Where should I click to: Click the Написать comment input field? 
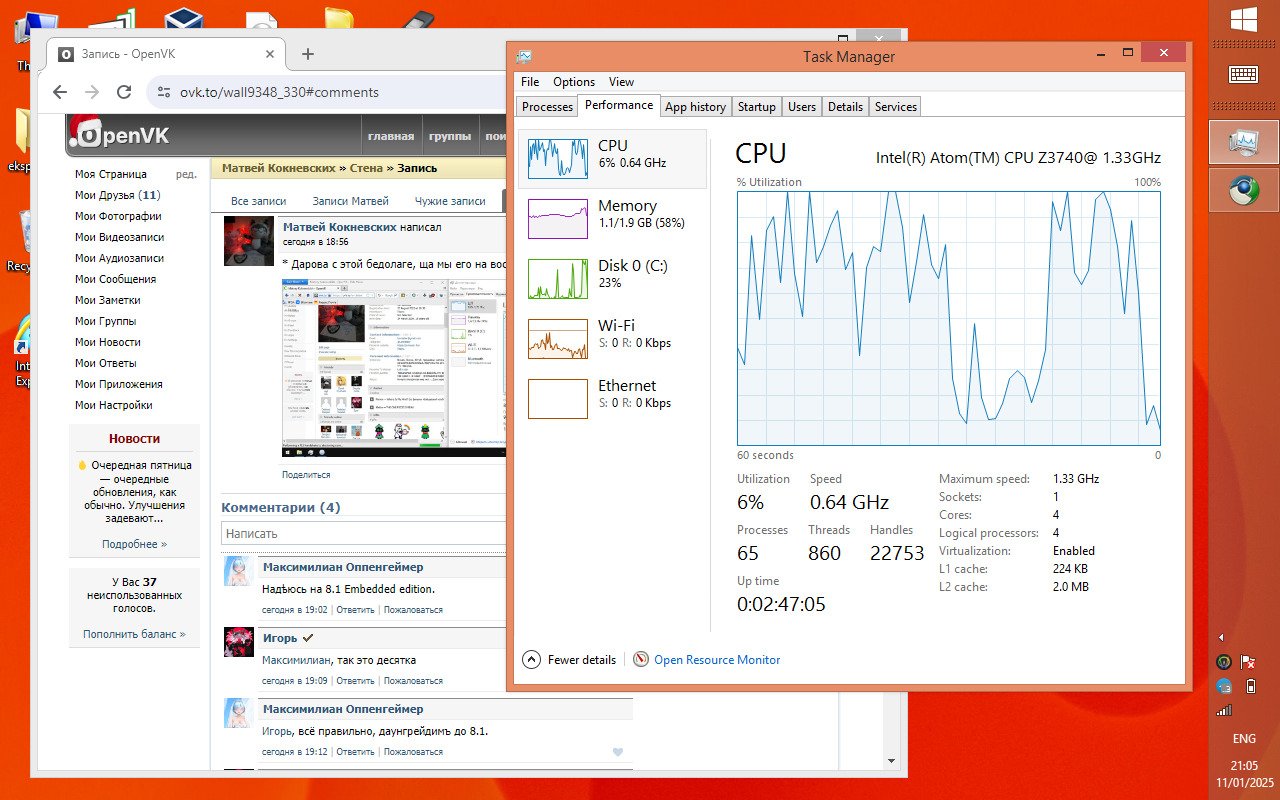click(364, 534)
